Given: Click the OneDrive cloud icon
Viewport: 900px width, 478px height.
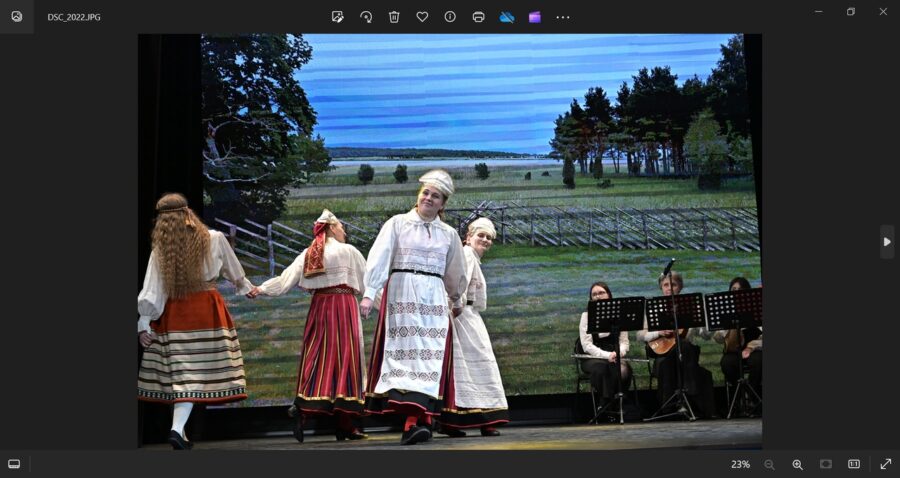Looking at the screenshot, I should [x=507, y=17].
